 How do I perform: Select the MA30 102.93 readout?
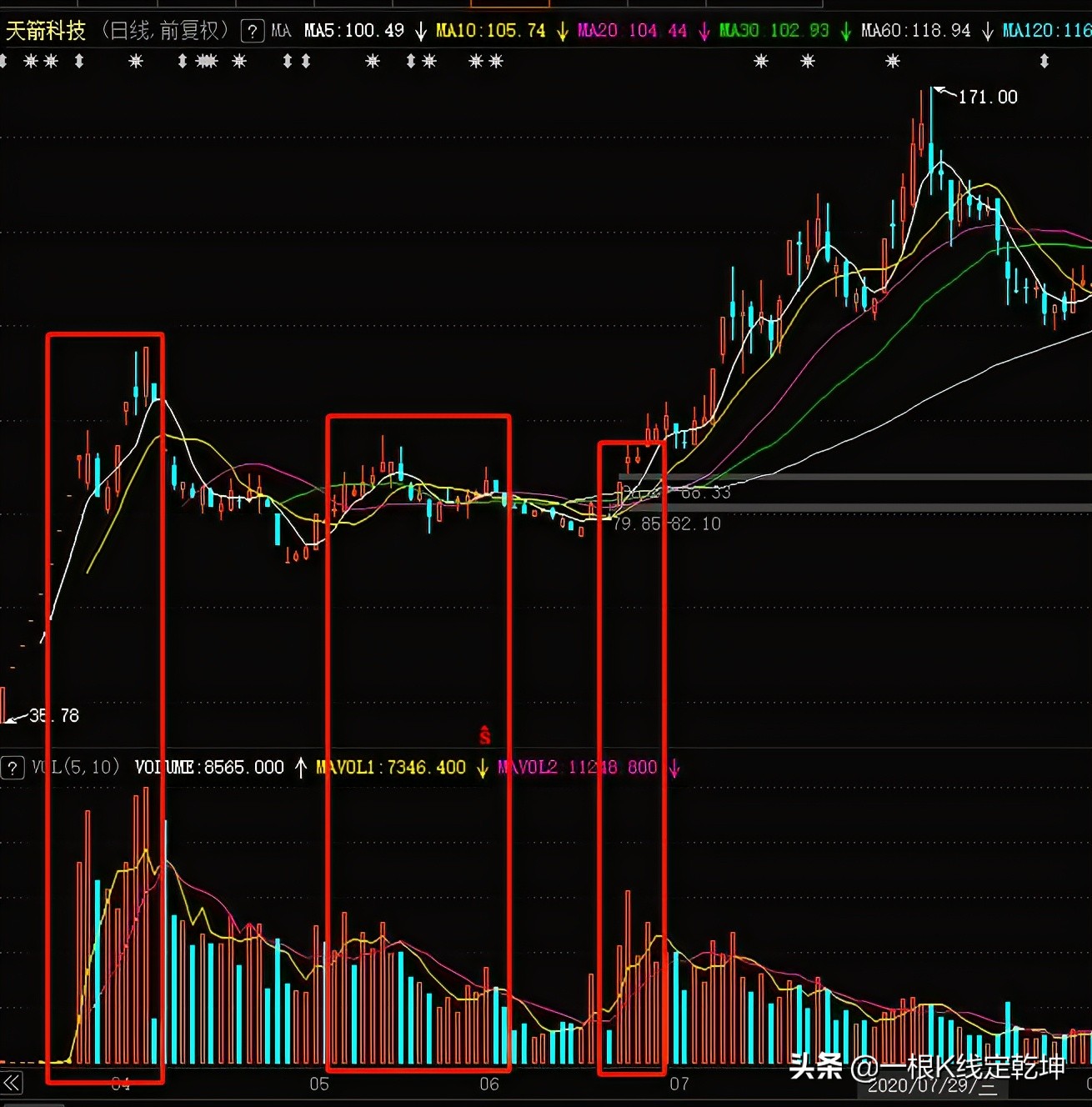(774, 31)
